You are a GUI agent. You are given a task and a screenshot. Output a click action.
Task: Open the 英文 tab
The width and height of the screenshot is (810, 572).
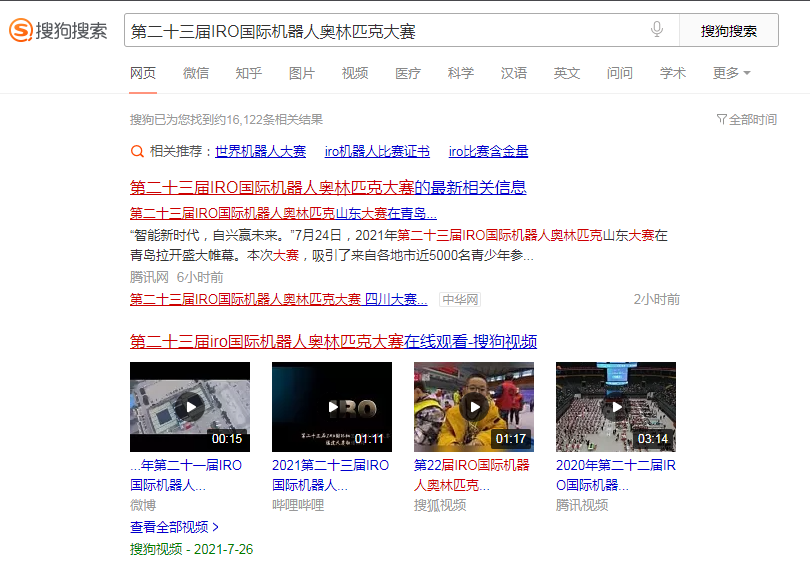point(567,73)
